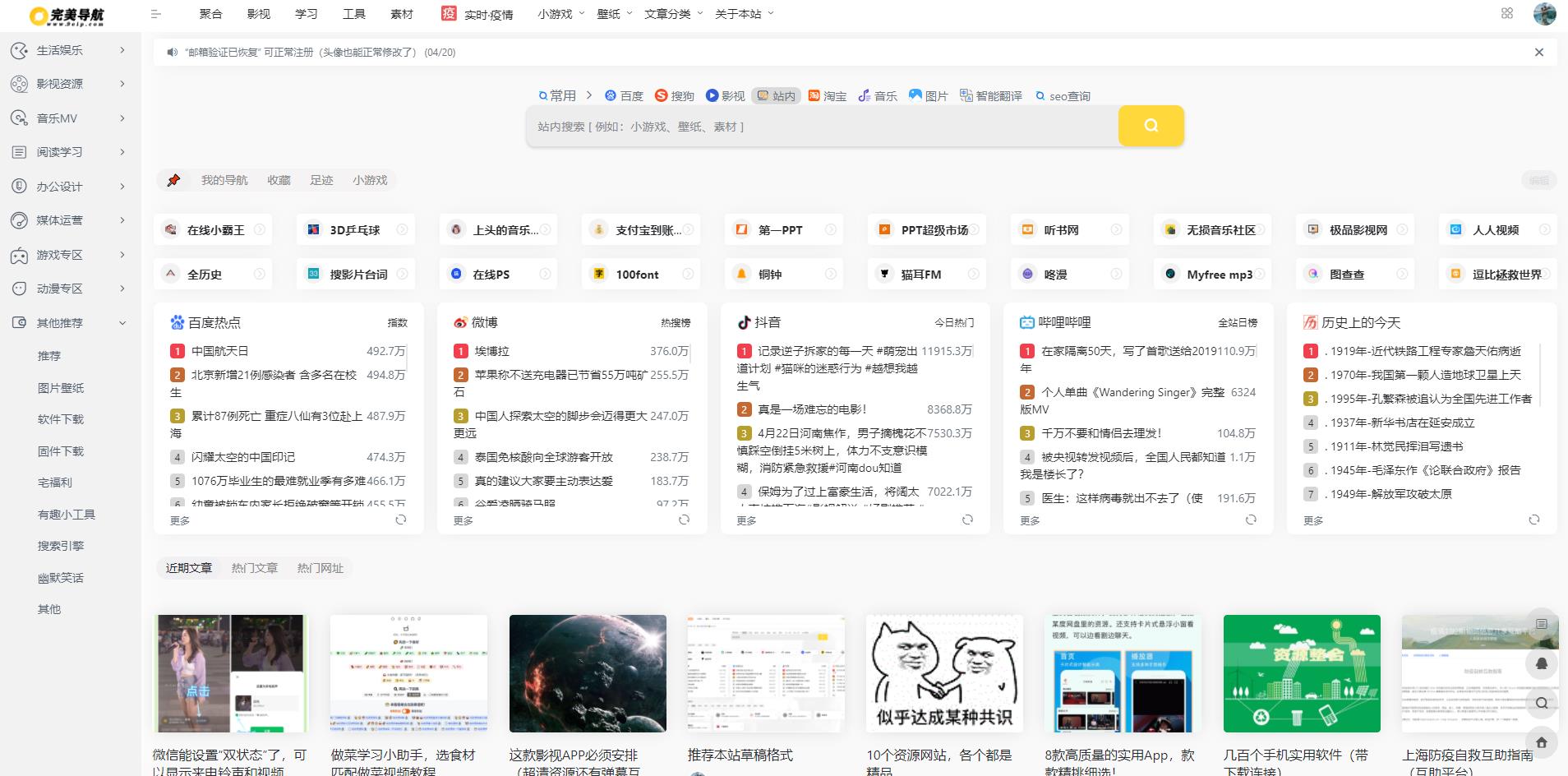Select 图片 search option

pyautogui.click(x=929, y=95)
